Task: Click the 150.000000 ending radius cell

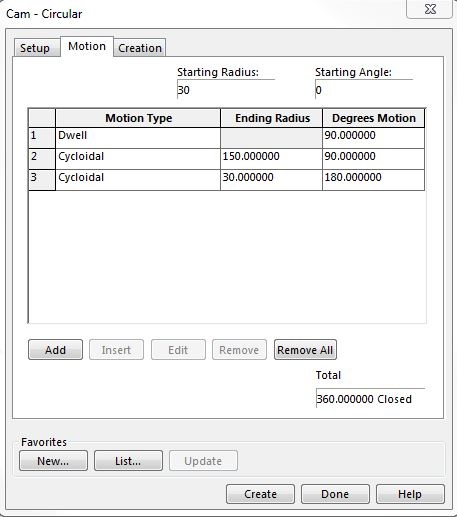Action: (x=271, y=159)
